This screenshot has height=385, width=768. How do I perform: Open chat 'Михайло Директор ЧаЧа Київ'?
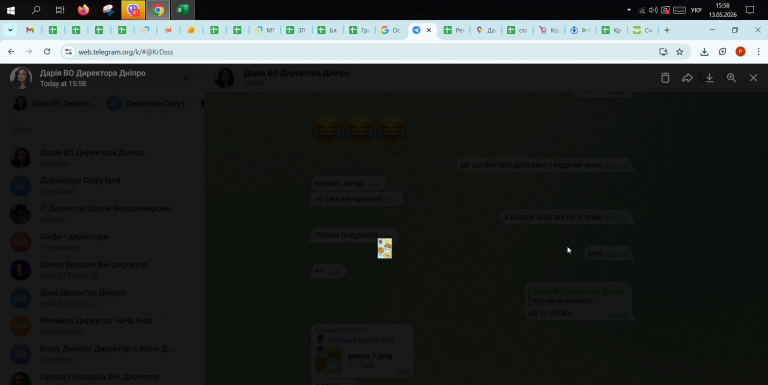click(102, 325)
